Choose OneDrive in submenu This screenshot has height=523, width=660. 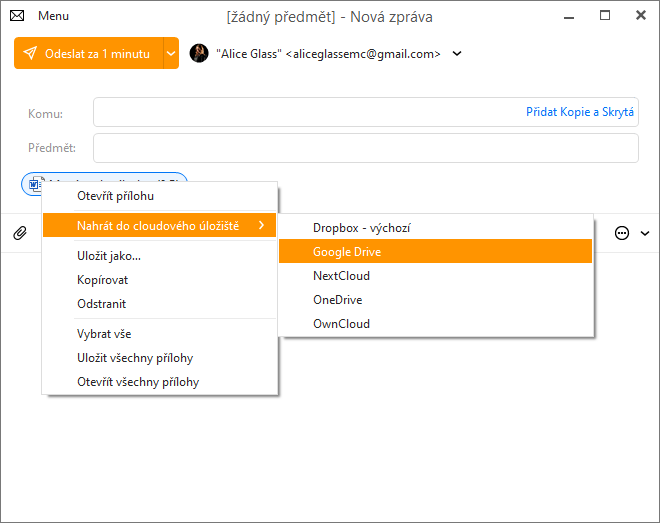pos(436,300)
